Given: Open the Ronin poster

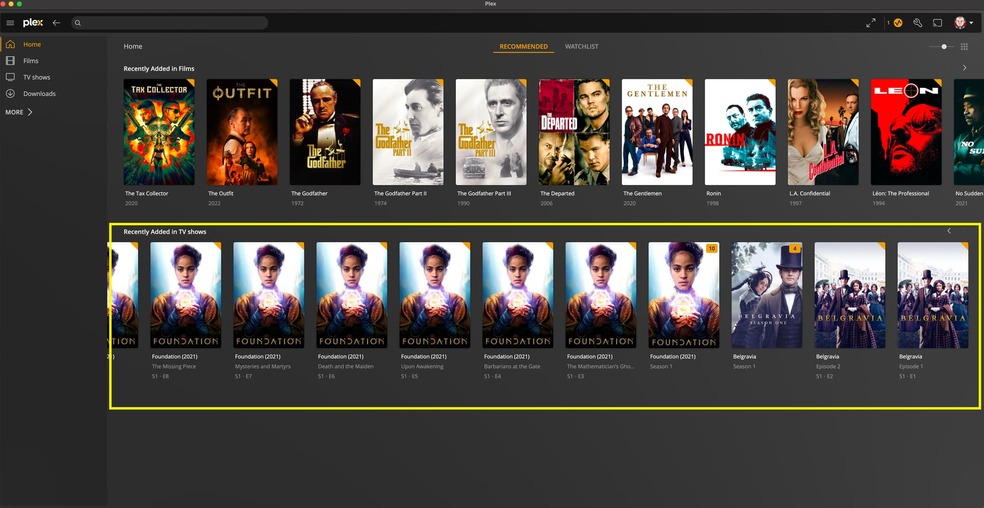Looking at the screenshot, I should pos(740,132).
